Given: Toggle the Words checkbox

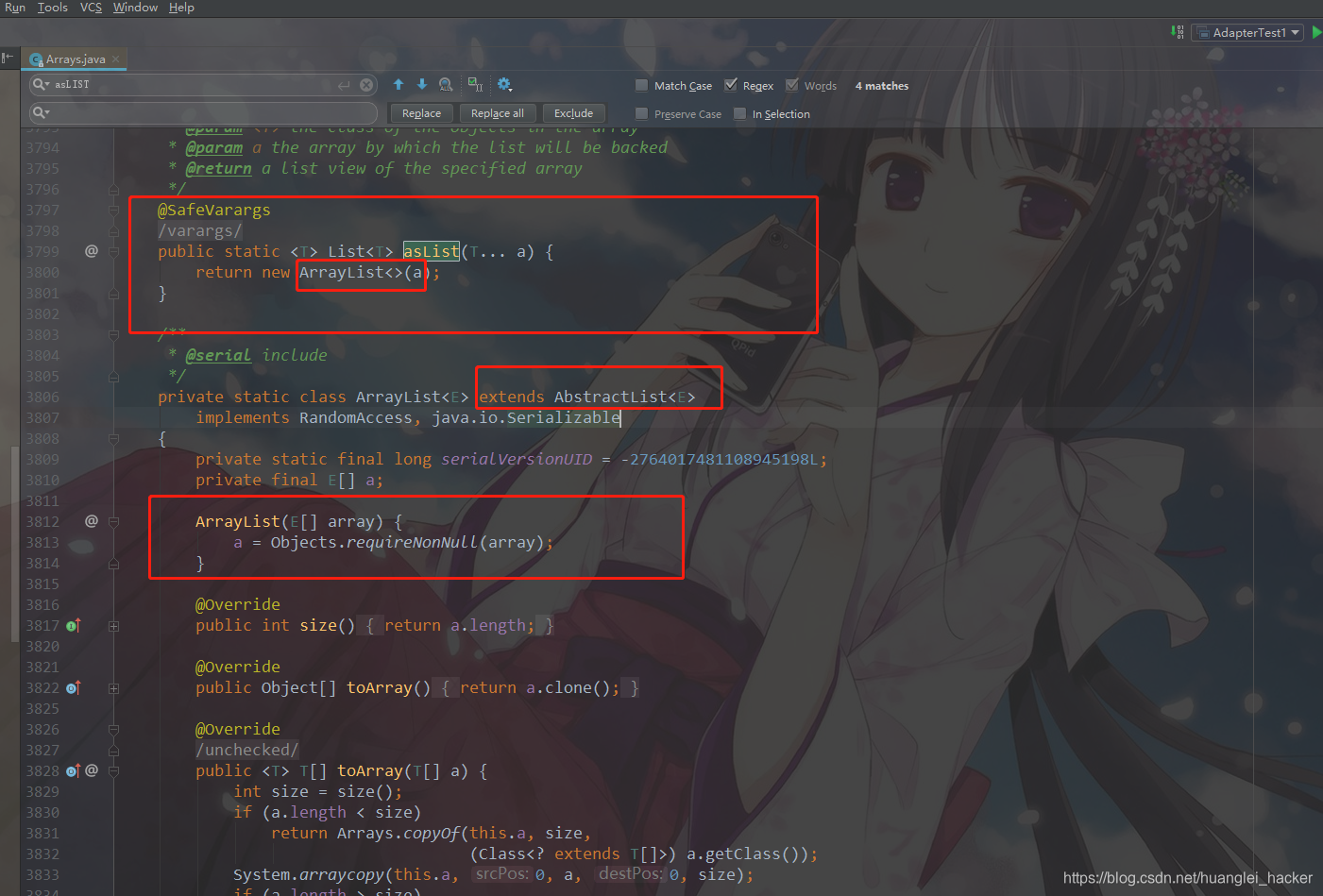Looking at the screenshot, I should (792, 85).
